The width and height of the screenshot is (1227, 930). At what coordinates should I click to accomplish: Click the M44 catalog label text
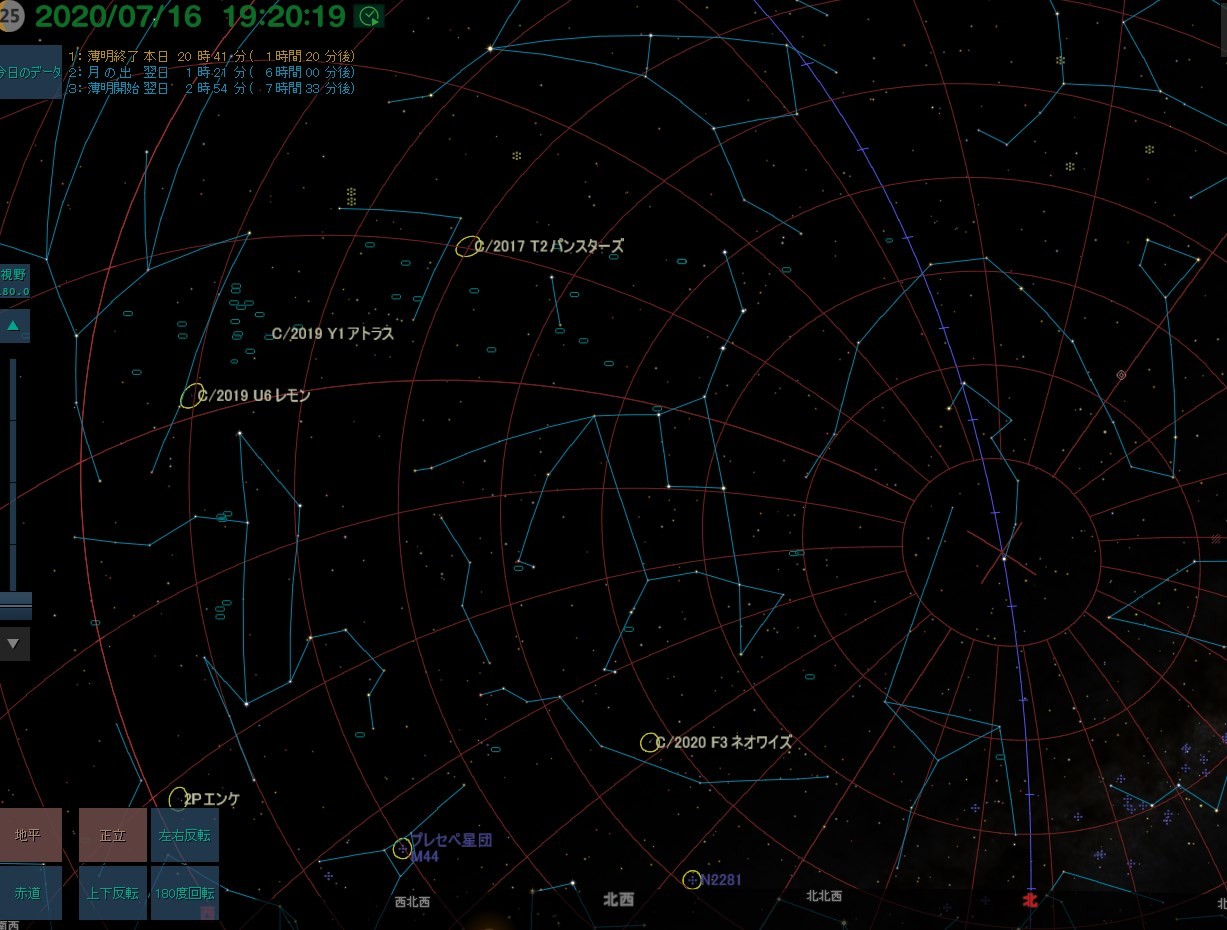[425, 857]
